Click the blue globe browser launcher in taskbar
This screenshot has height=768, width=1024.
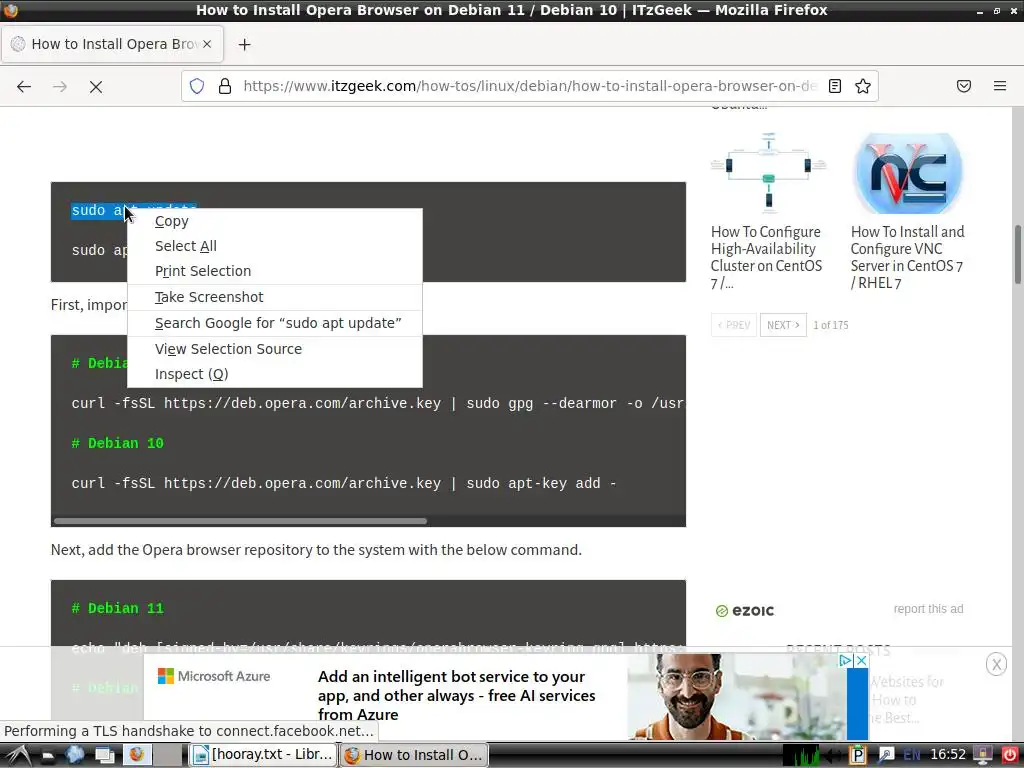point(75,755)
